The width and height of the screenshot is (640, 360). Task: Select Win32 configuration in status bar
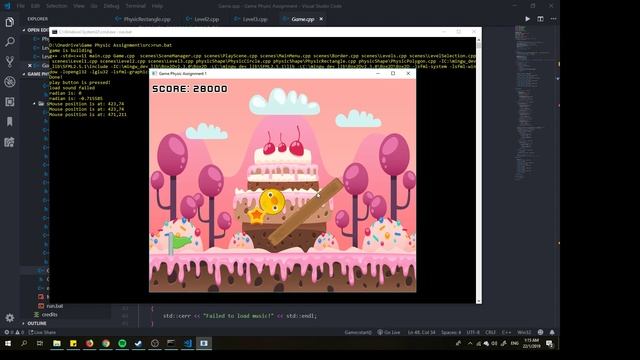pos(524,332)
